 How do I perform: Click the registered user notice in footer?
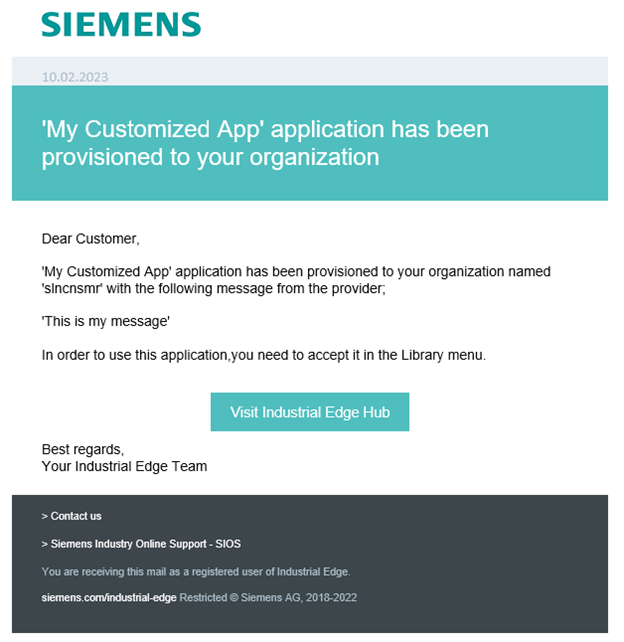click(196, 571)
